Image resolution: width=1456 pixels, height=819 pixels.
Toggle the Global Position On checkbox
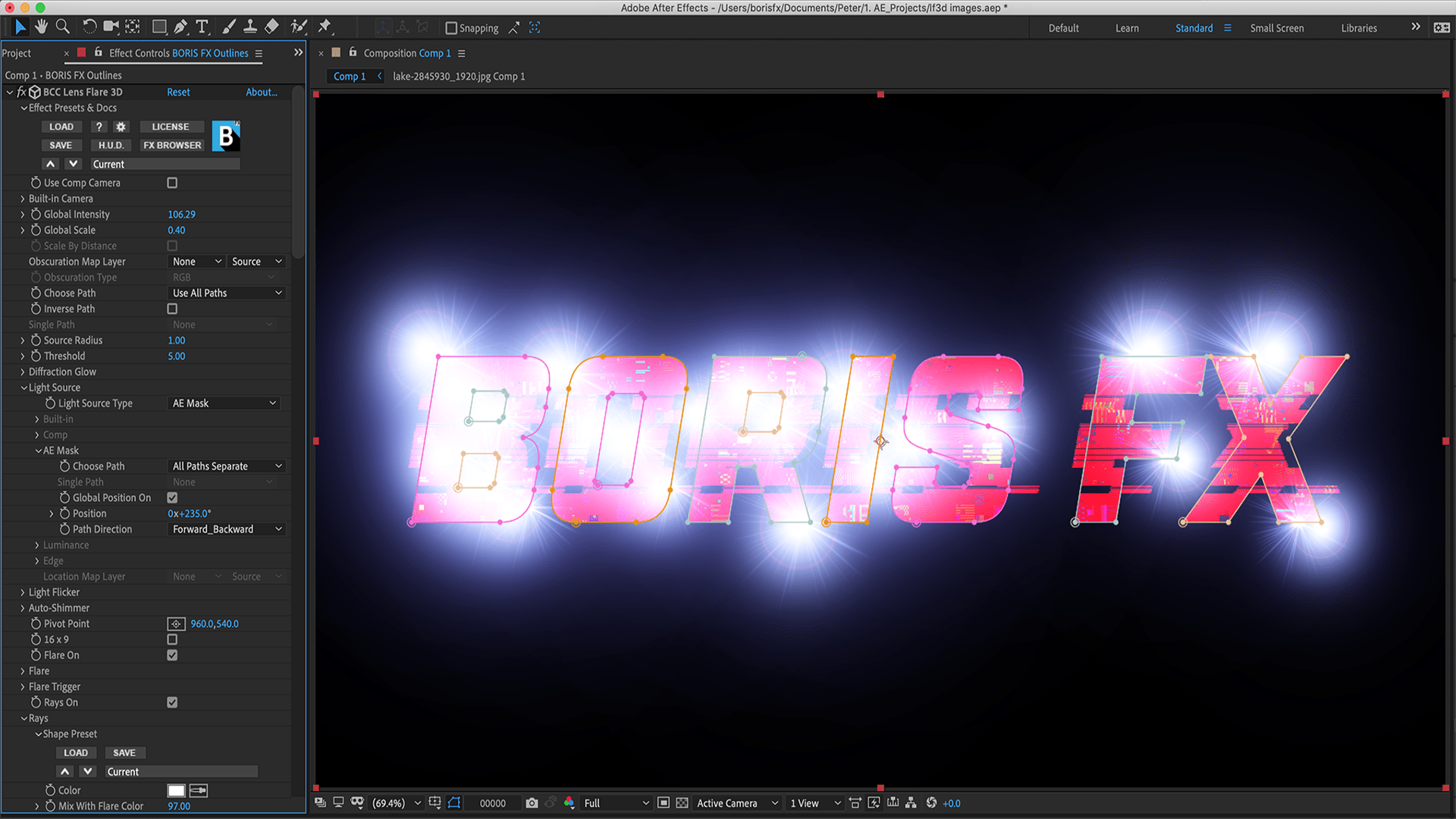coord(172,498)
